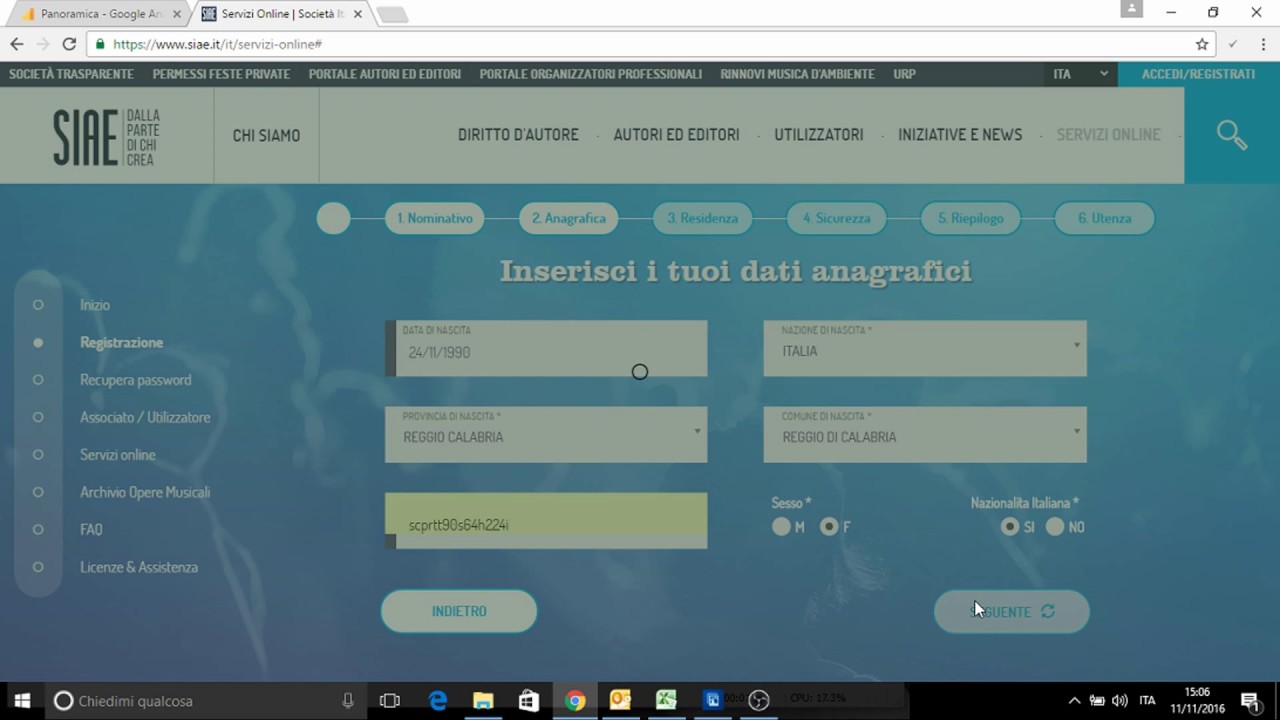Switch to Chrome in the taskbar
This screenshot has width=1280, height=720.
tap(575, 701)
